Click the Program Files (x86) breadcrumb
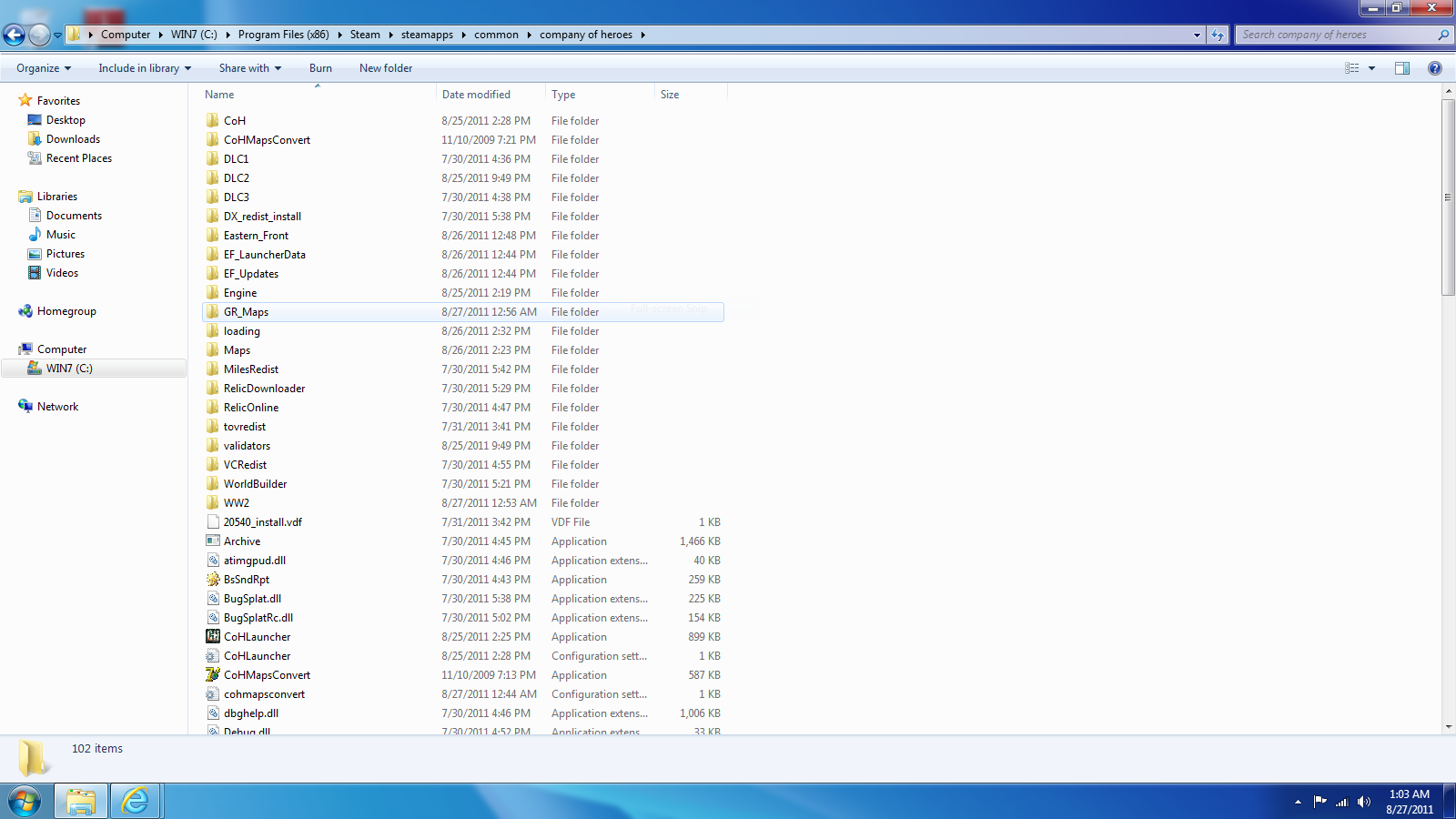 tap(284, 35)
